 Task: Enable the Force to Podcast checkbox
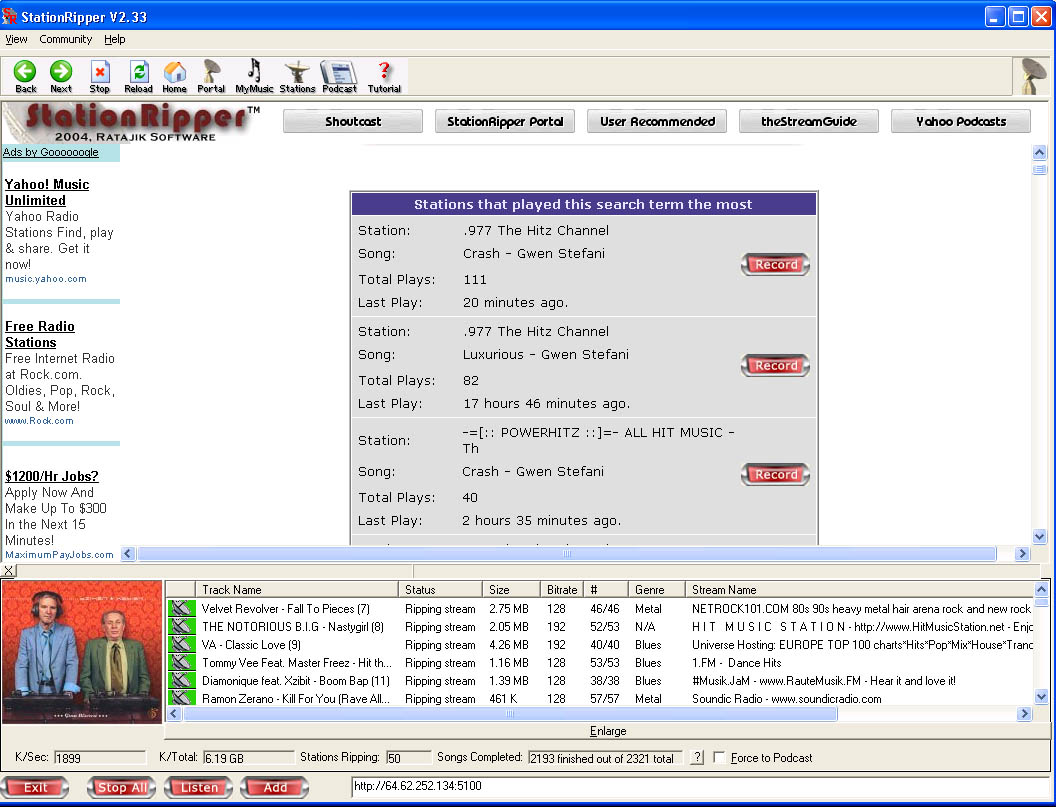click(719, 758)
